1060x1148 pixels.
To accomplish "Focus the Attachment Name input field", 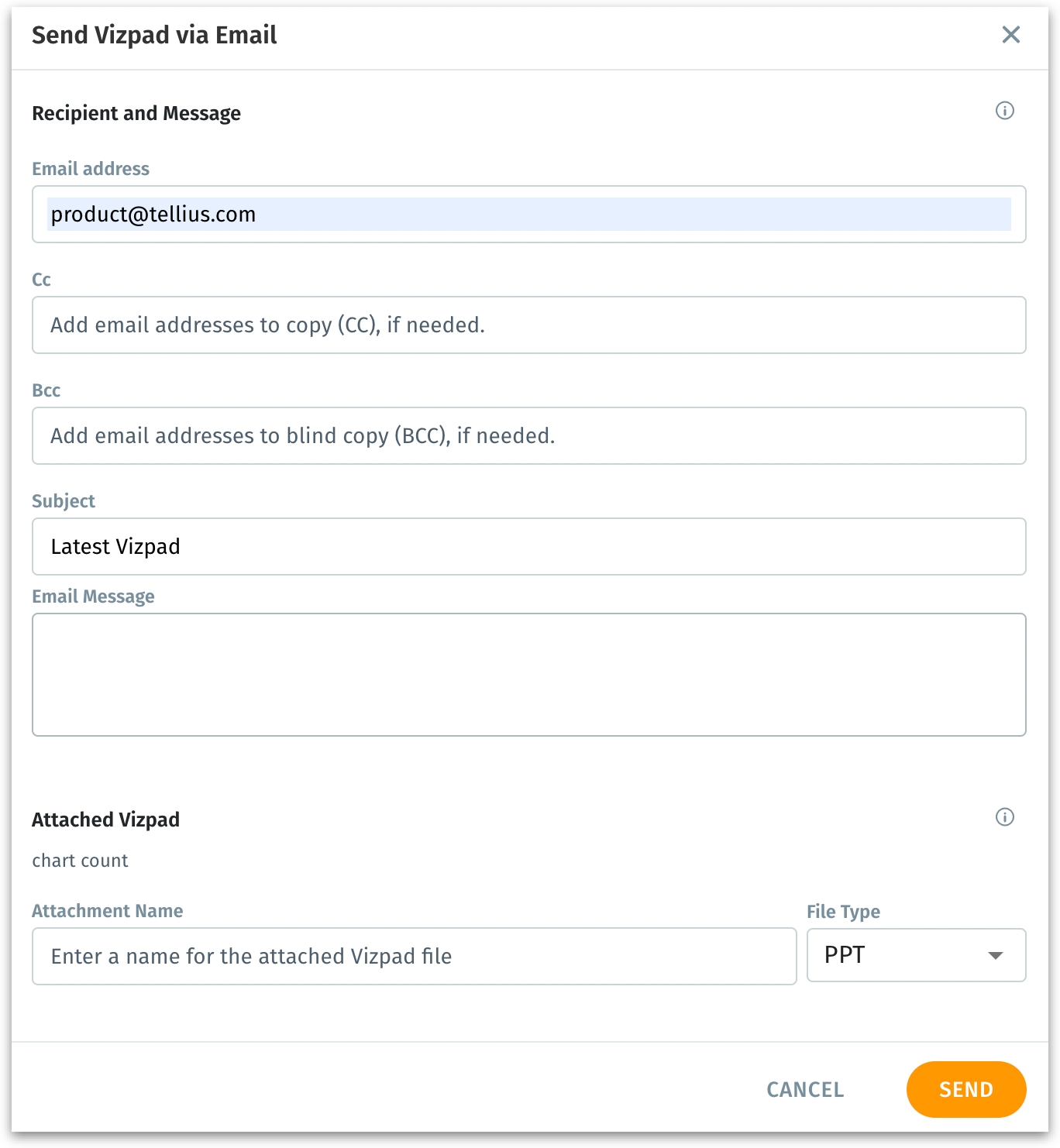I will [x=414, y=957].
